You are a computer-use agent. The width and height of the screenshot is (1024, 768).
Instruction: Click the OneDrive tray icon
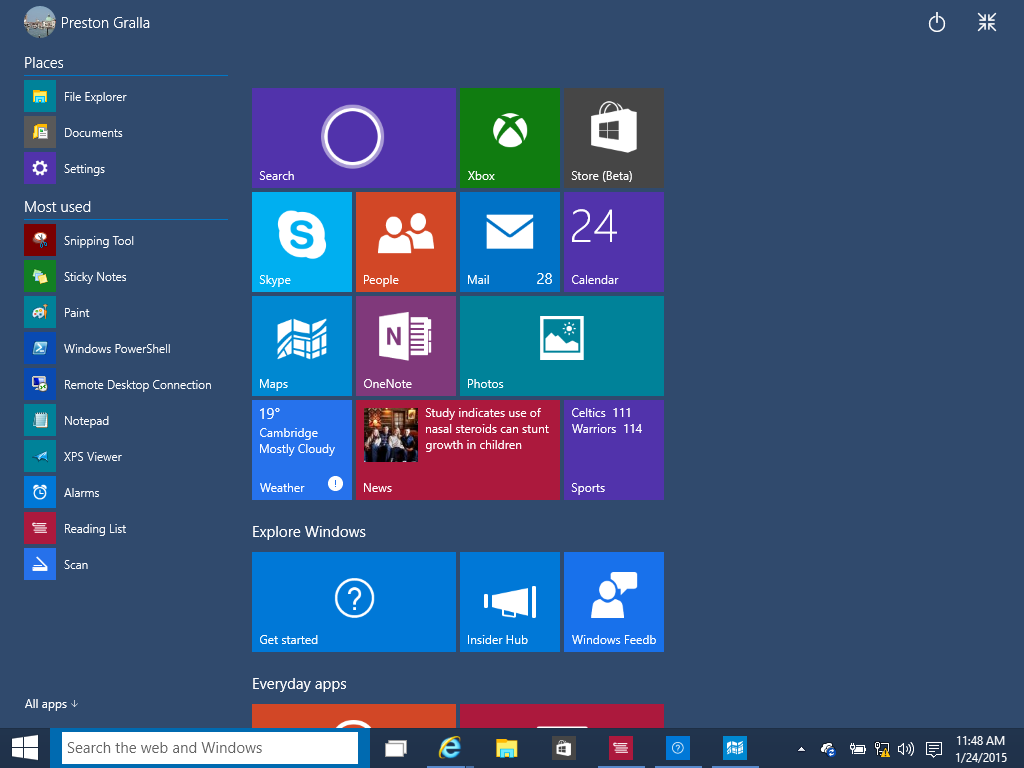pos(828,749)
